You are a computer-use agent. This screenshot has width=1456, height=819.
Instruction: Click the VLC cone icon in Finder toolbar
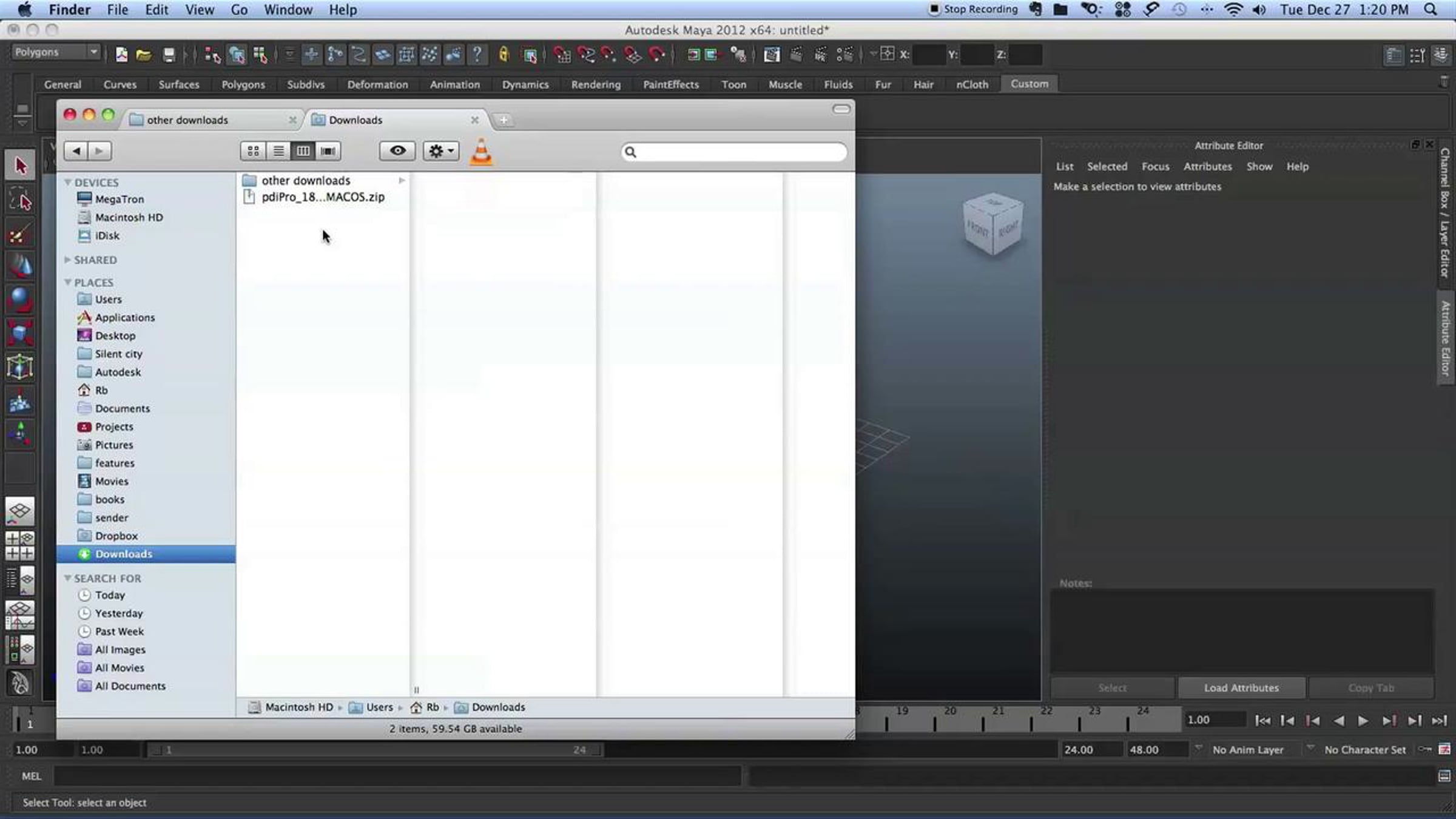[481, 152]
